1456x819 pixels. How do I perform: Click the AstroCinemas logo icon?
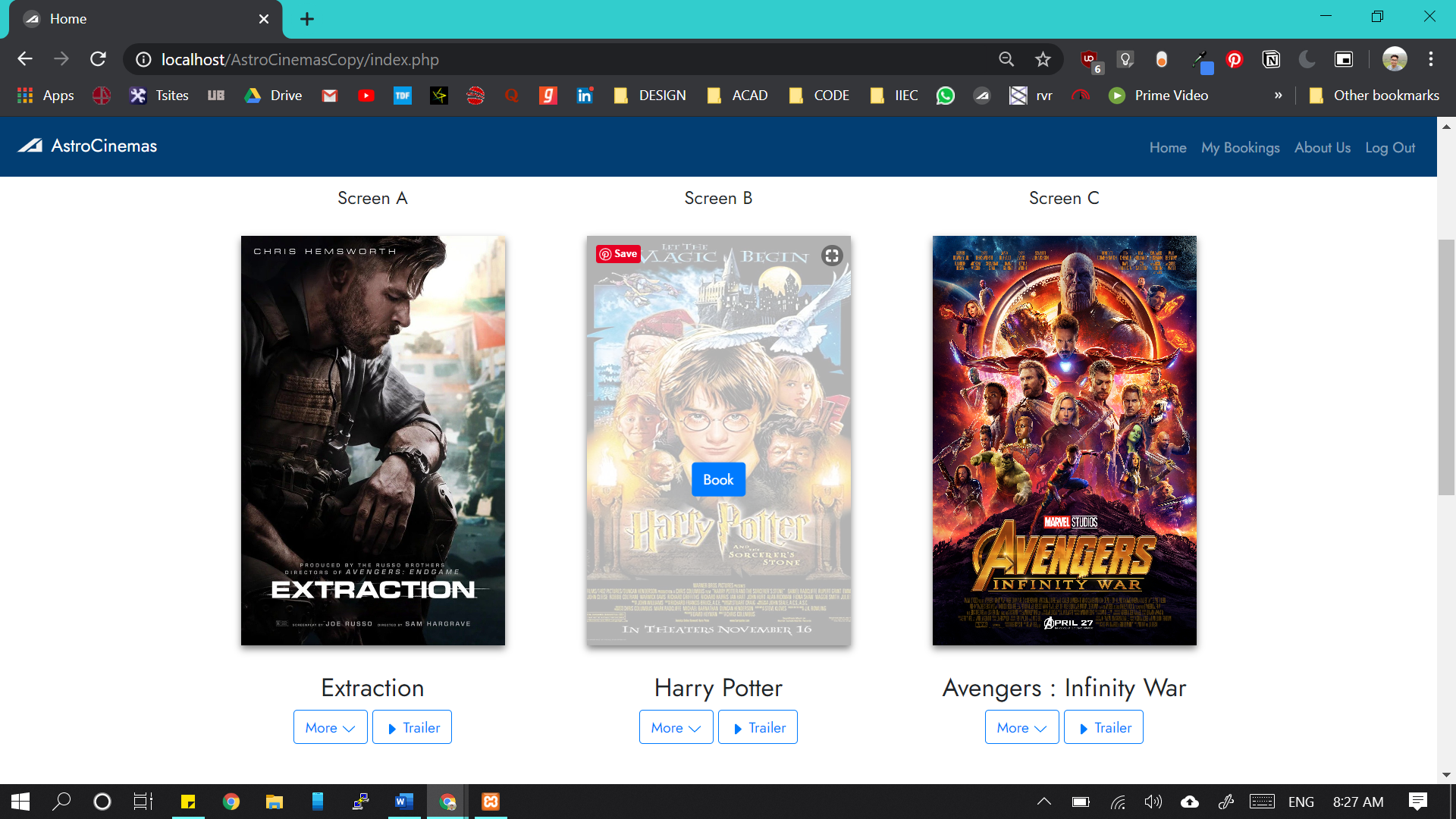30,146
